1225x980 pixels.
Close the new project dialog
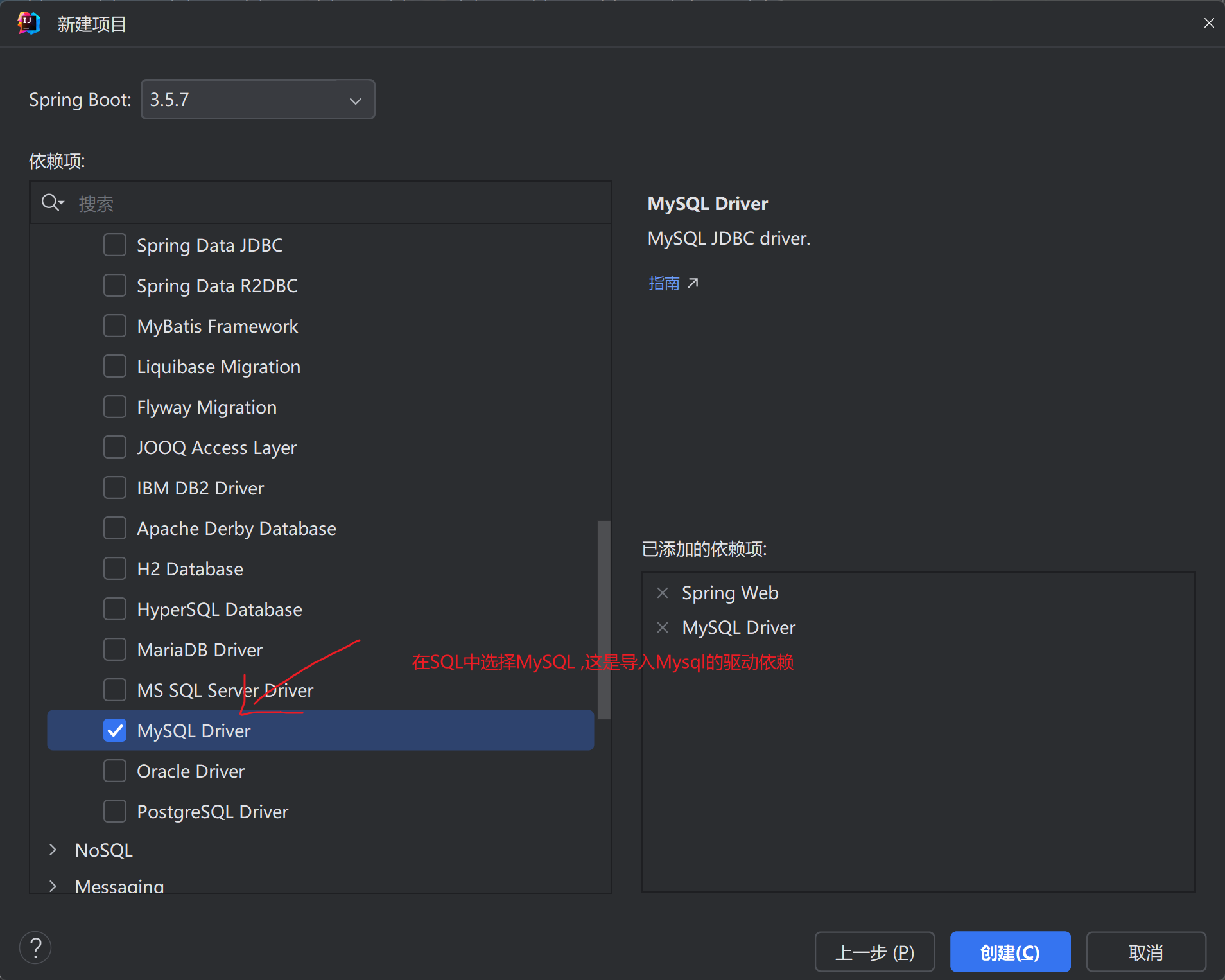click(x=1209, y=23)
